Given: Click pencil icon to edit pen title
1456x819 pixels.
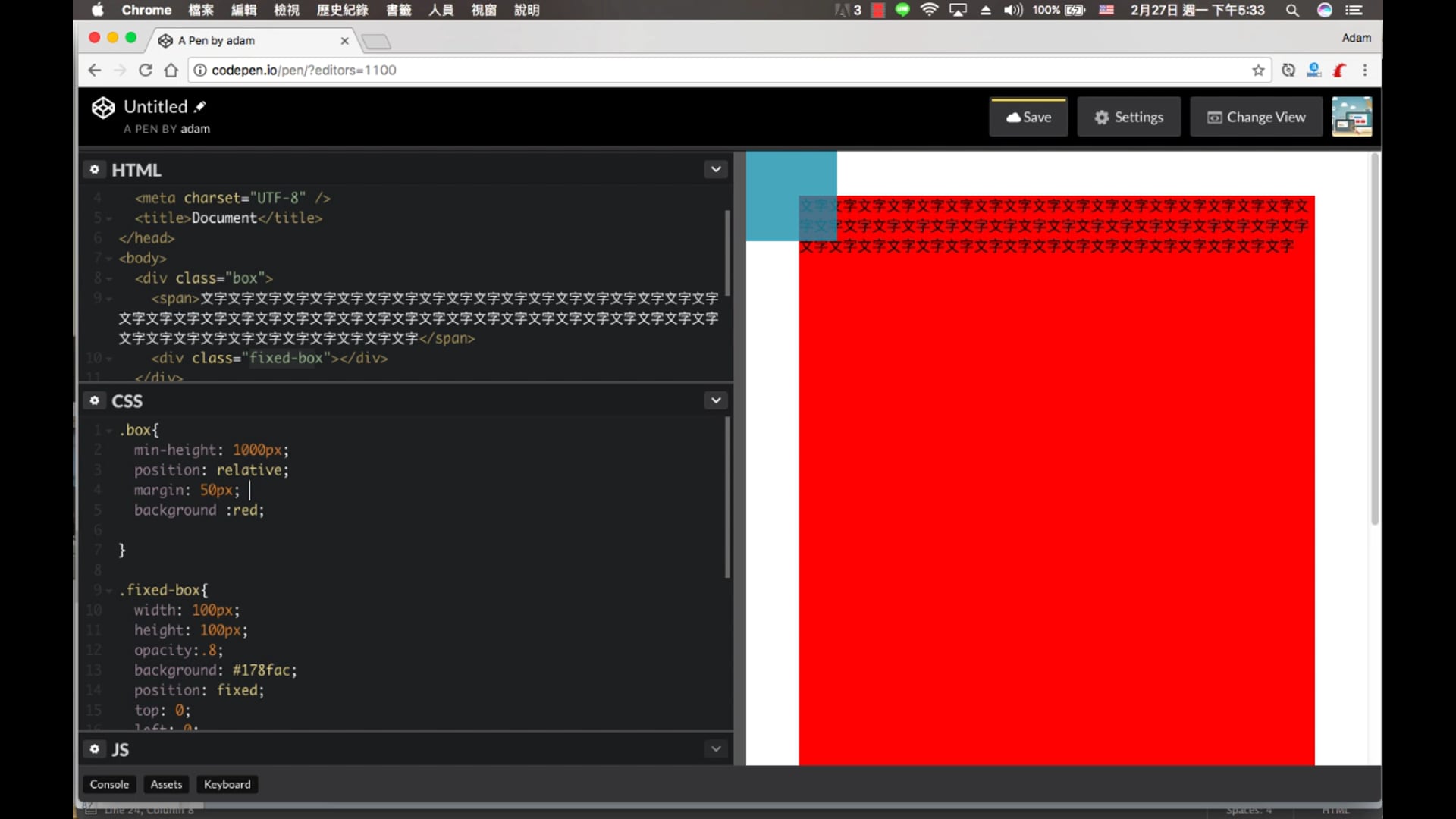Looking at the screenshot, I should (x=200, y=106).
